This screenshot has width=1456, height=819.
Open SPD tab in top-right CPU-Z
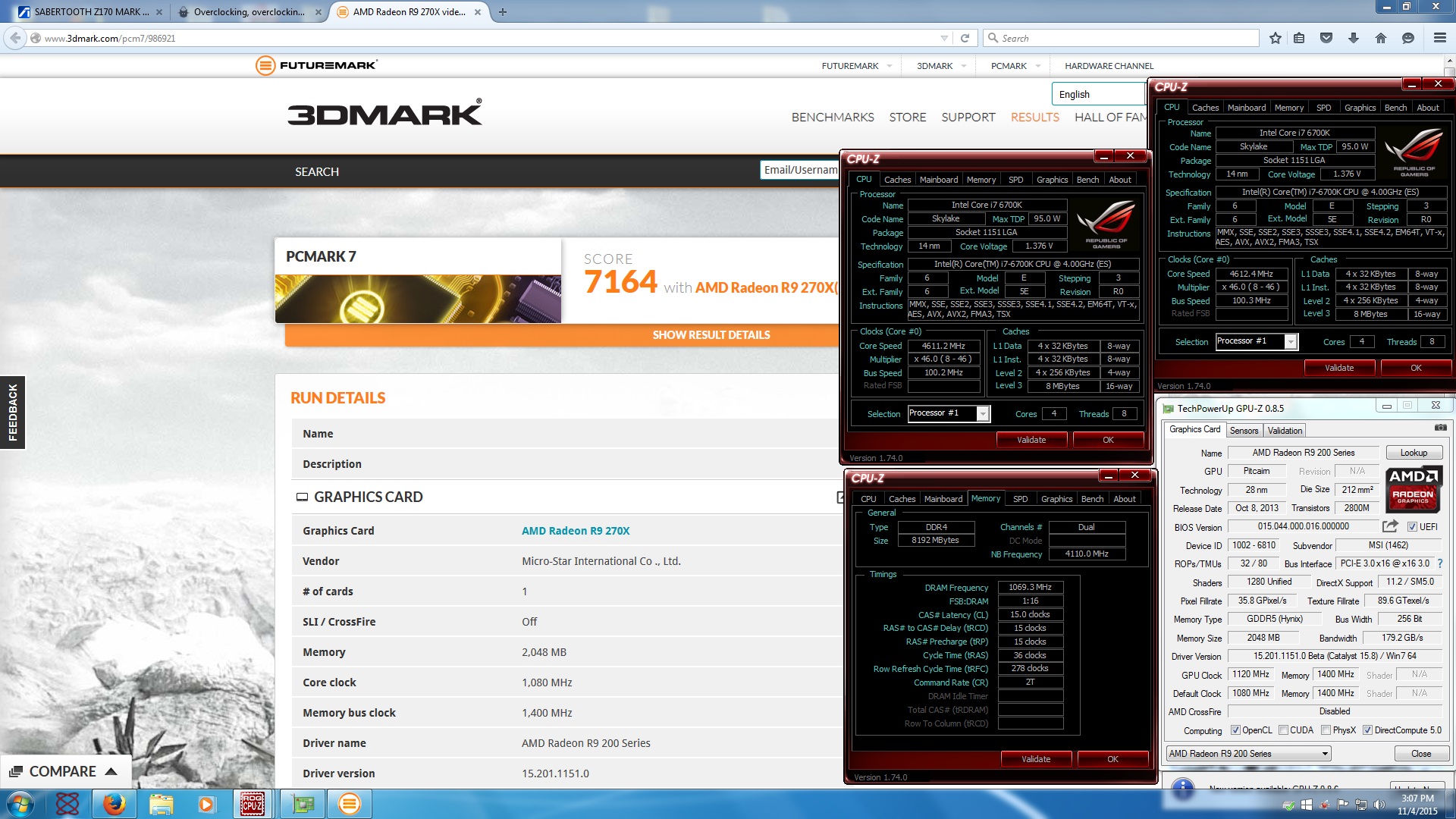pyautogui.click(x=1323, y=108)
